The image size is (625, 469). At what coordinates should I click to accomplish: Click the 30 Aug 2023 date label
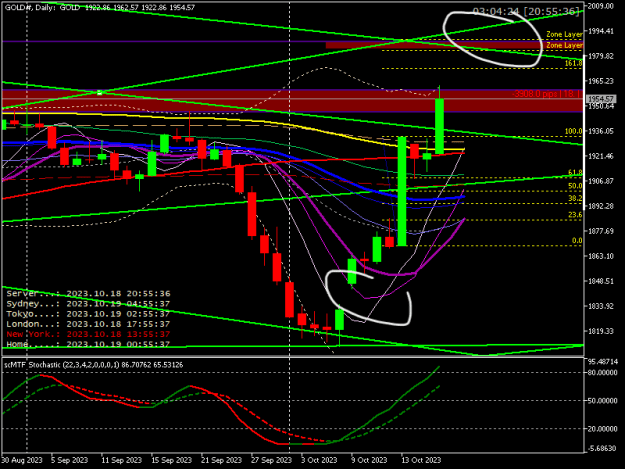[22, 460]
